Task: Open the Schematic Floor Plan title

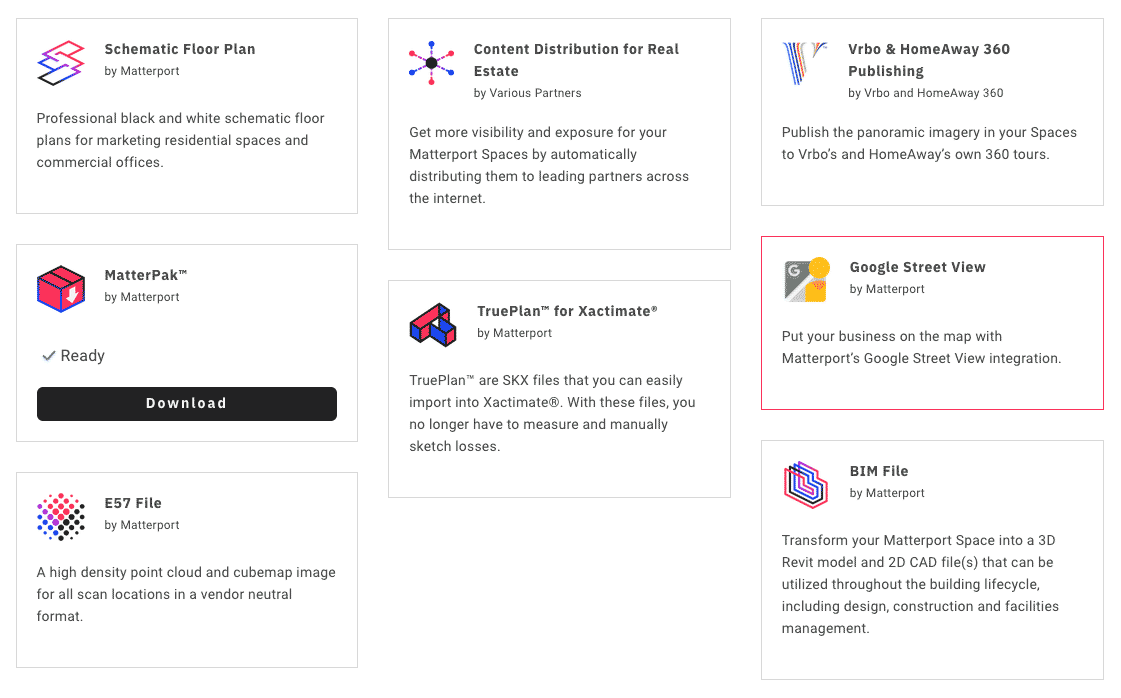Action: pos(179,49)
